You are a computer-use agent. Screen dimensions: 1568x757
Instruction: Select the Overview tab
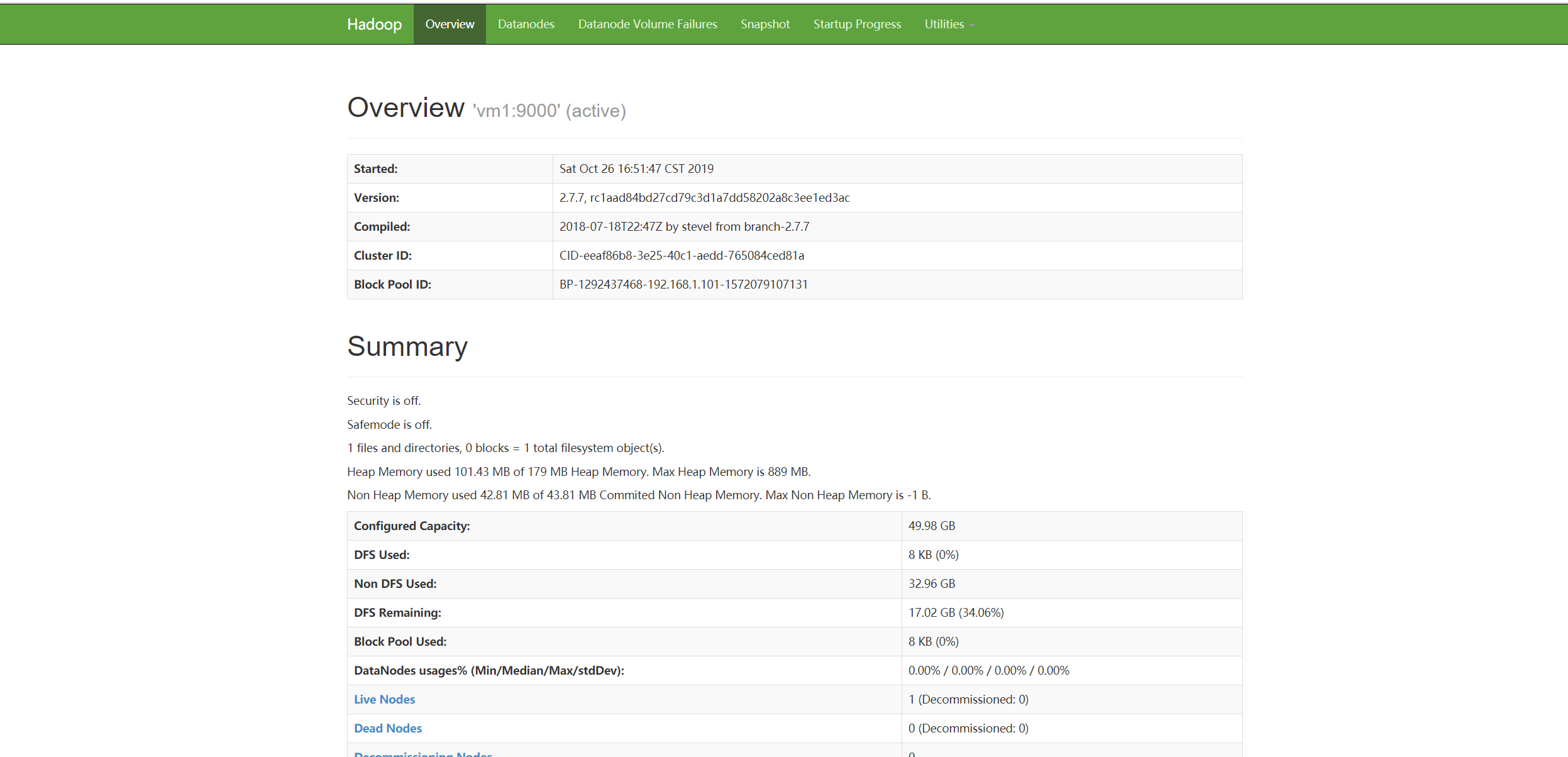(x=449, y=23)
